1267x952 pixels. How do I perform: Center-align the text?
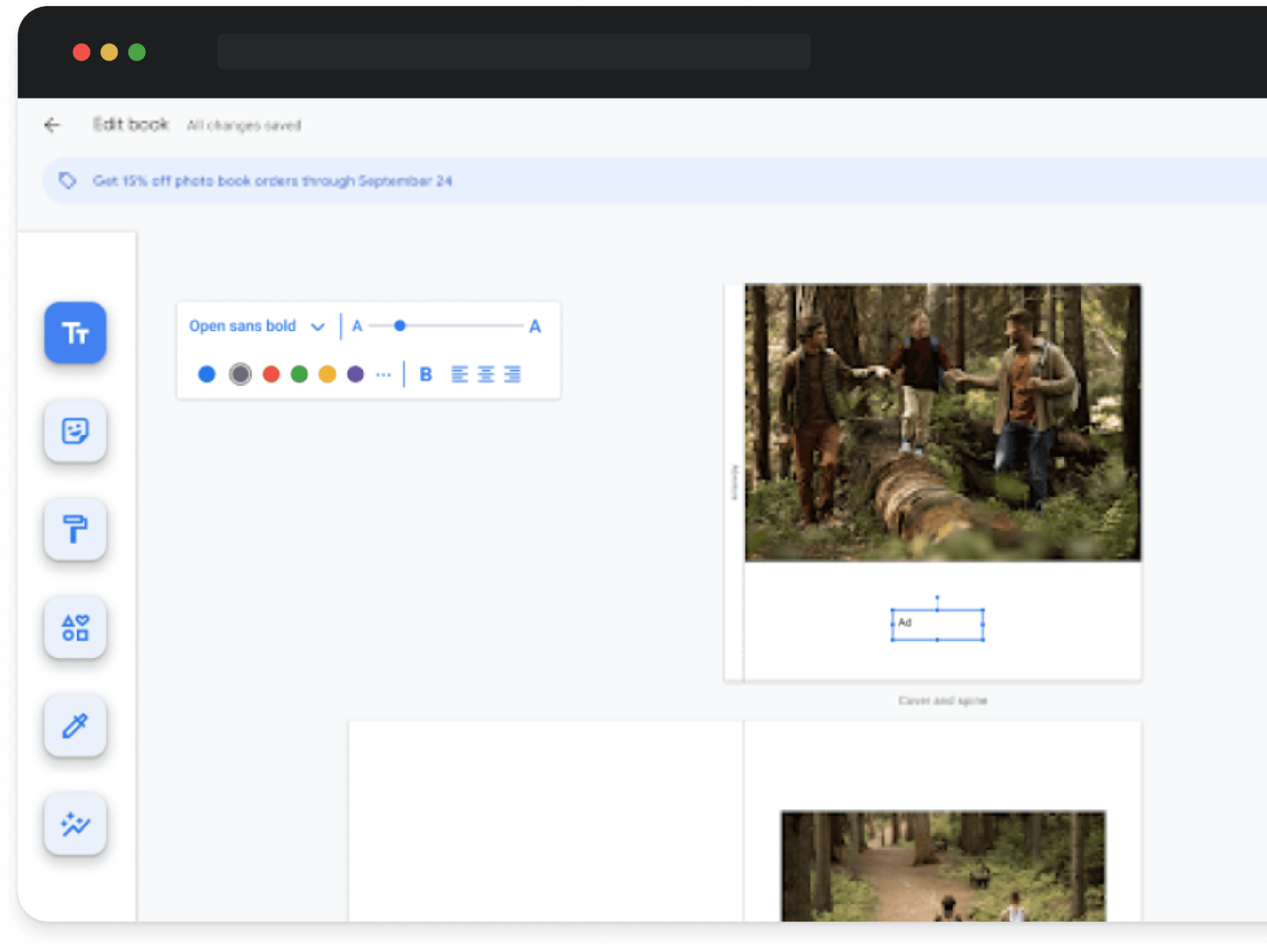(x=486, y=374)
